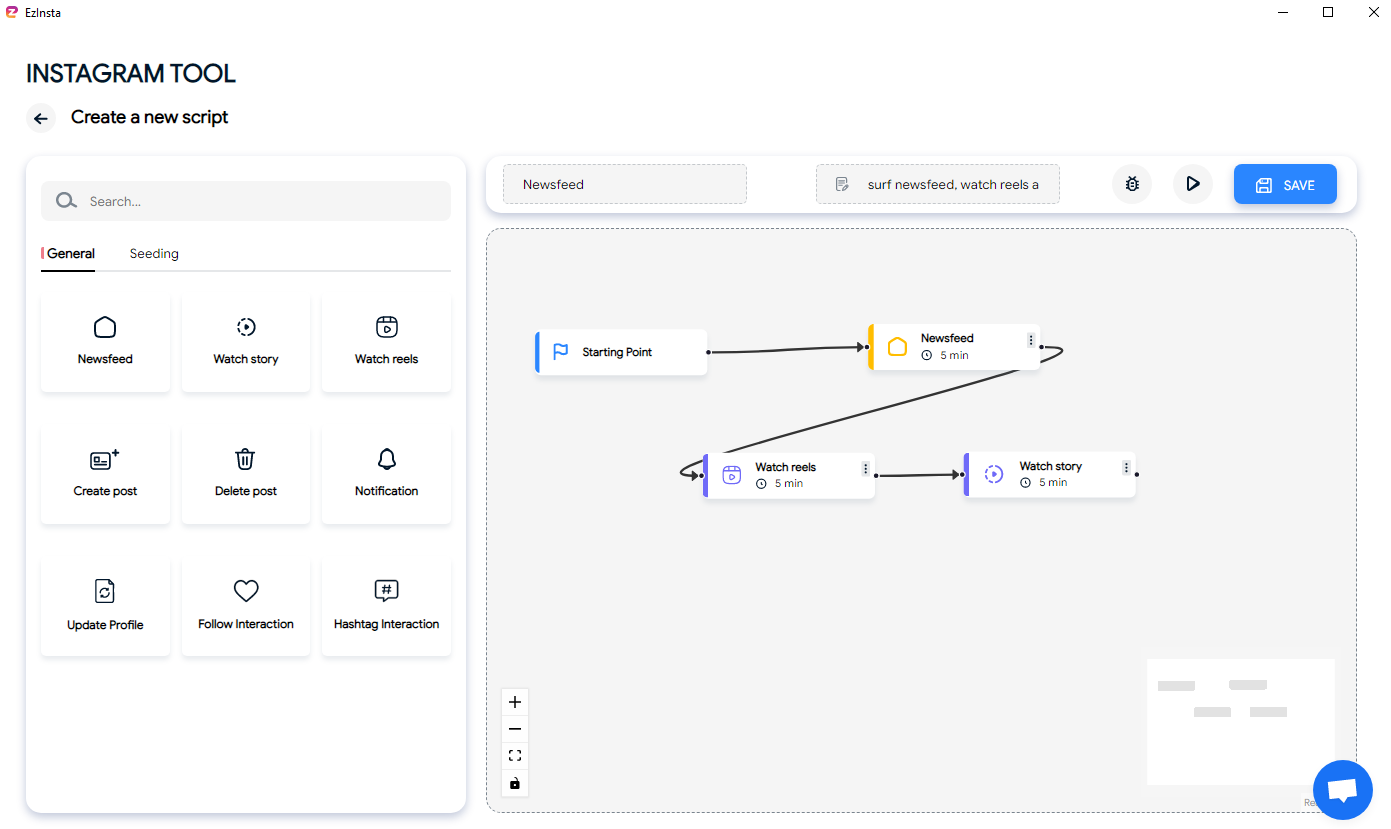Edit the script description field
This screenshot has width=1391, height=829.
pos(937,184)
